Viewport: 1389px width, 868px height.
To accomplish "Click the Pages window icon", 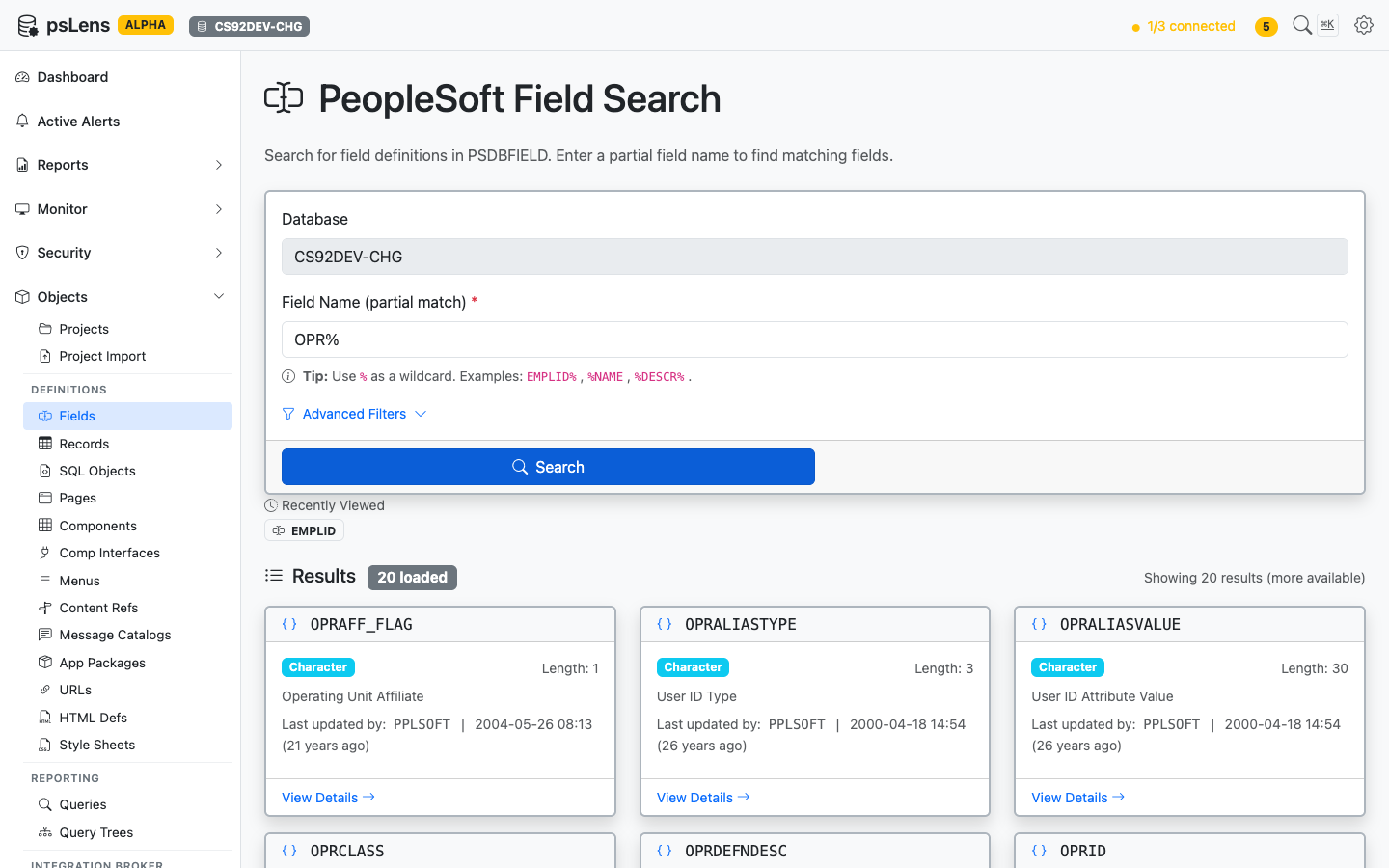I will click(x=44, y=498).
